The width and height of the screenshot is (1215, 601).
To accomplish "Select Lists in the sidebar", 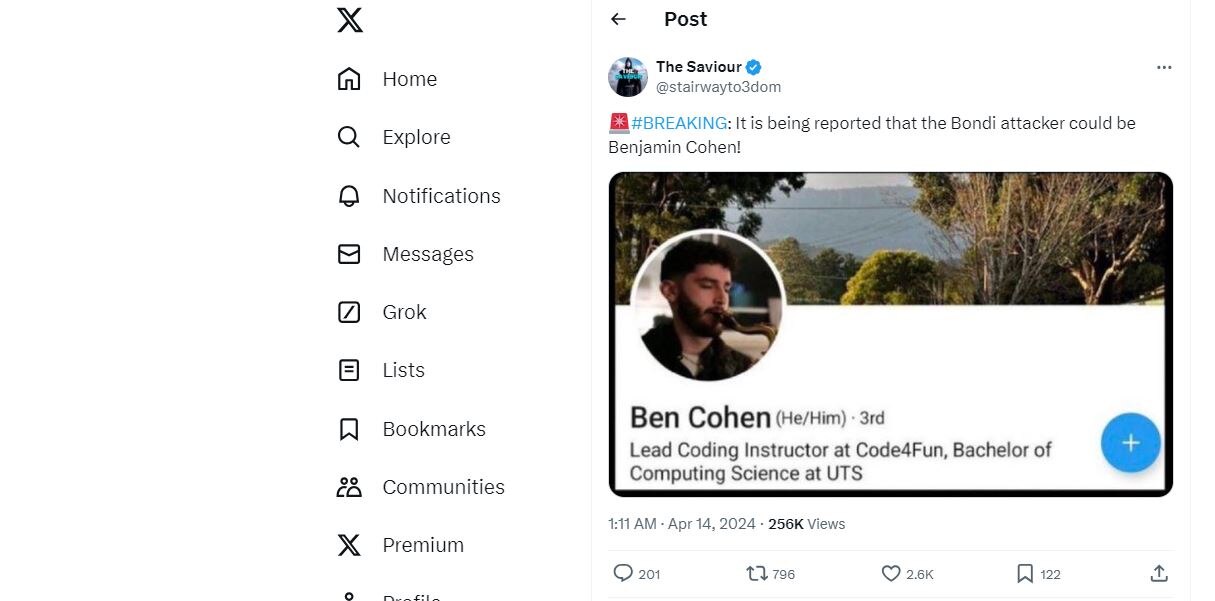I will 348,369.
